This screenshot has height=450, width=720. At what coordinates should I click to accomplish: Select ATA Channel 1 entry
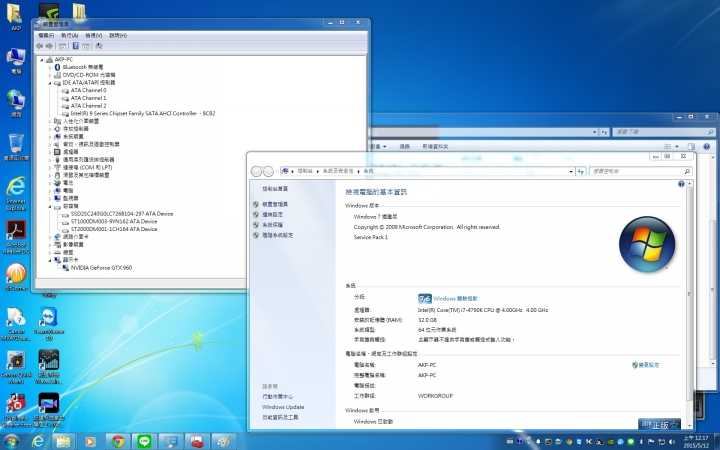tap(88, 98)
